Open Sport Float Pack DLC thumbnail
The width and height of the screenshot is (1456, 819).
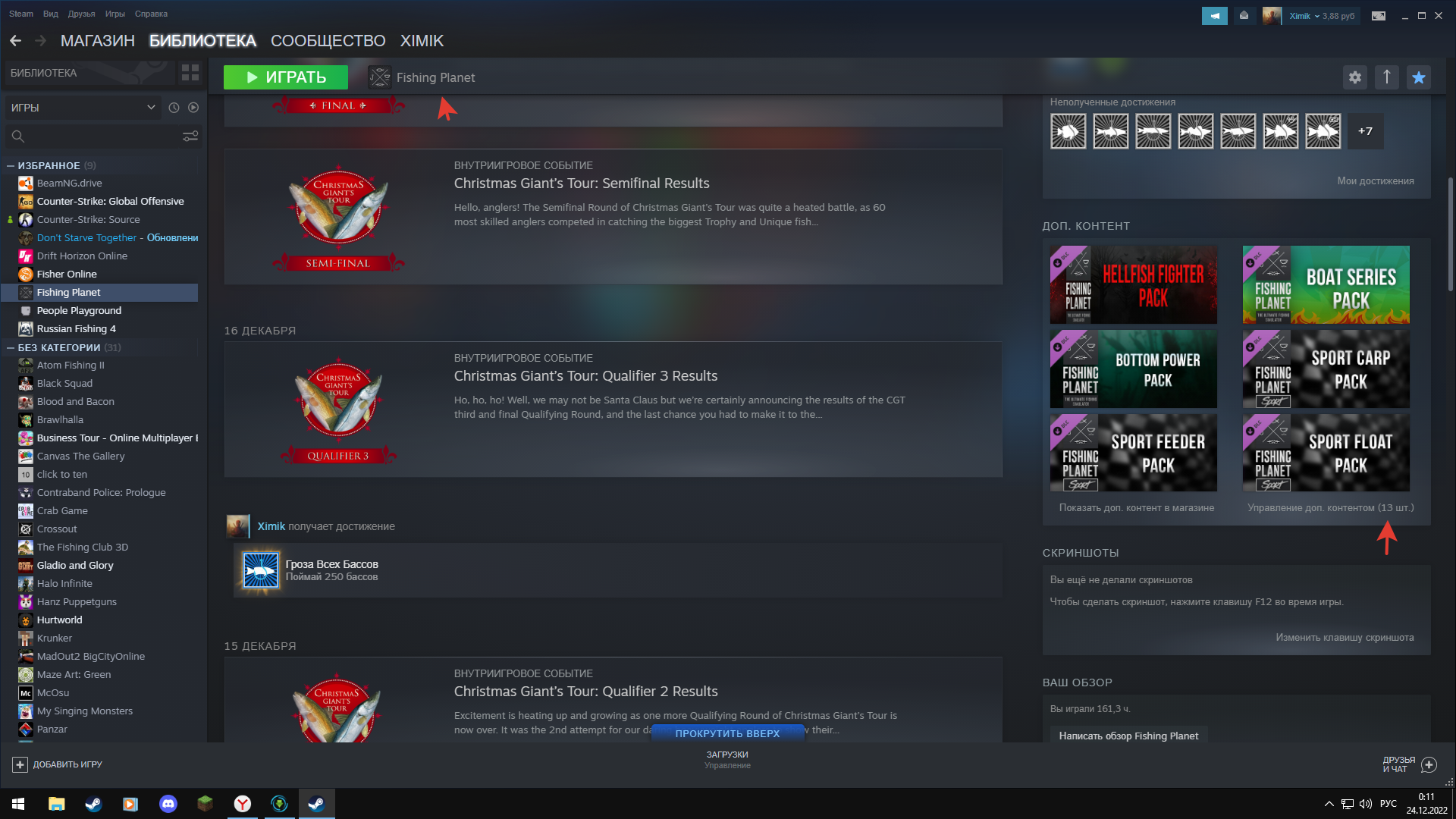[x=1326, y=453]
